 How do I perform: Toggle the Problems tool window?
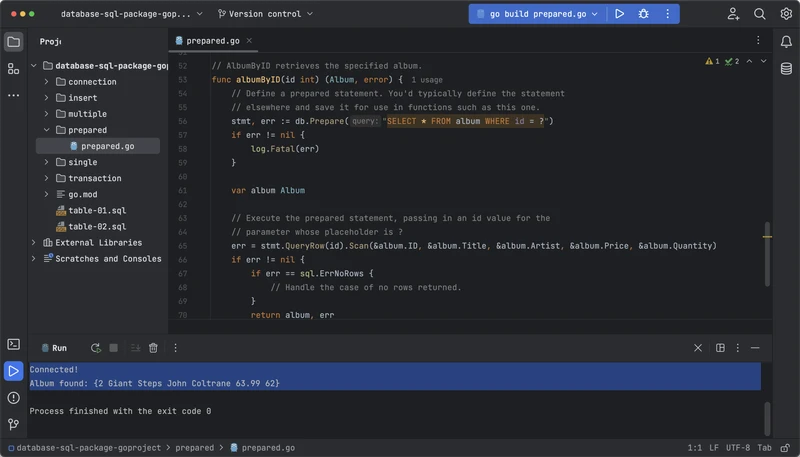pos(13,397)
